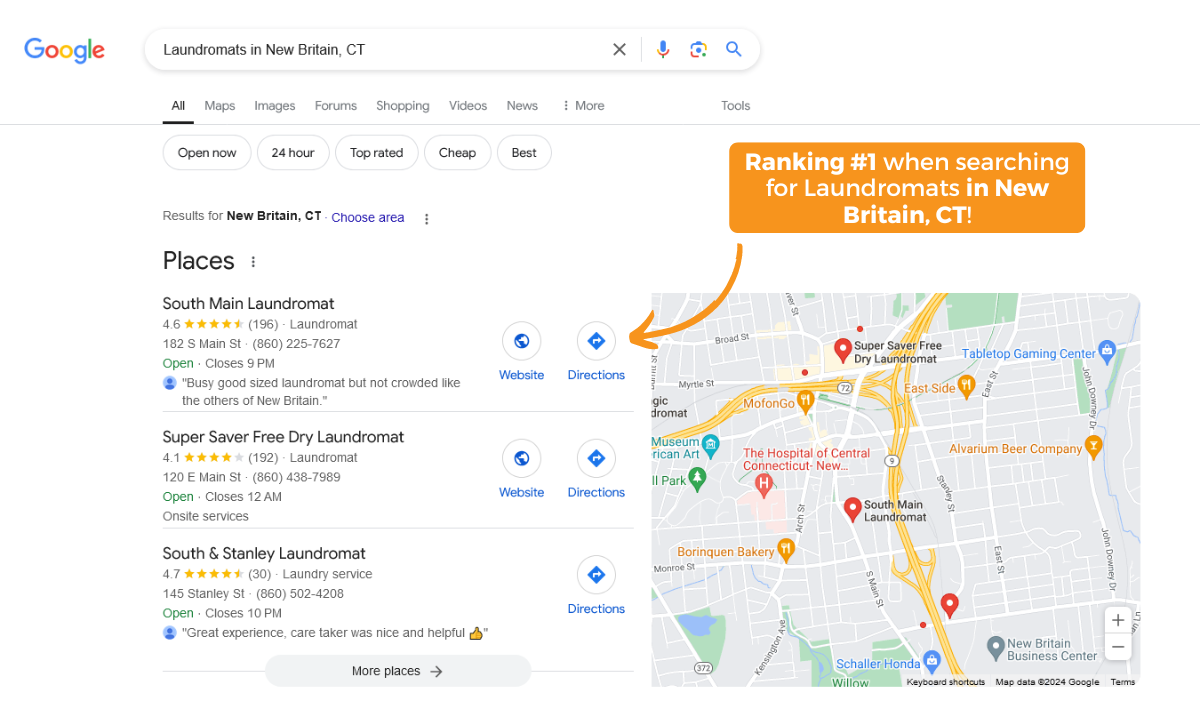Toggle the Open now filter chip

pos(207,153)
